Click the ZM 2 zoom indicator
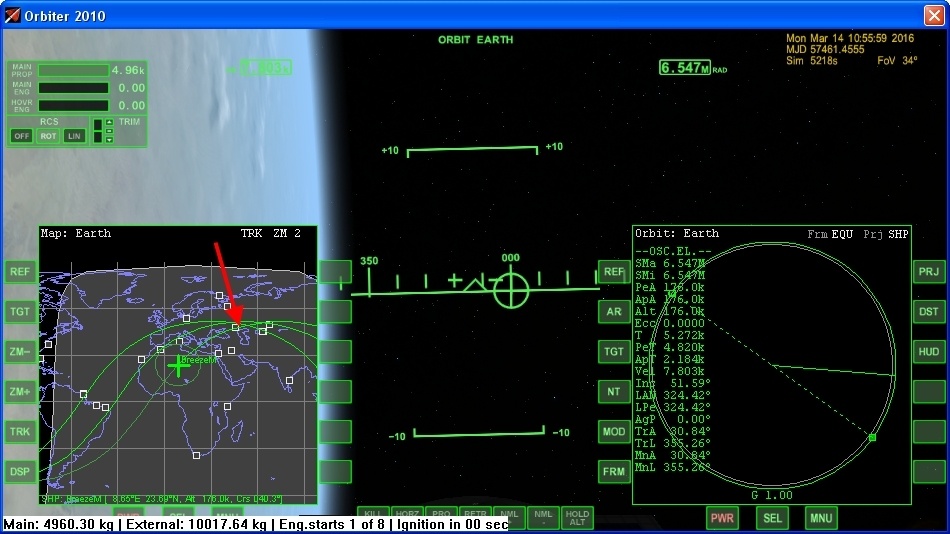The image size is (950, 534). pyautogui.click(x=287, y=233)
